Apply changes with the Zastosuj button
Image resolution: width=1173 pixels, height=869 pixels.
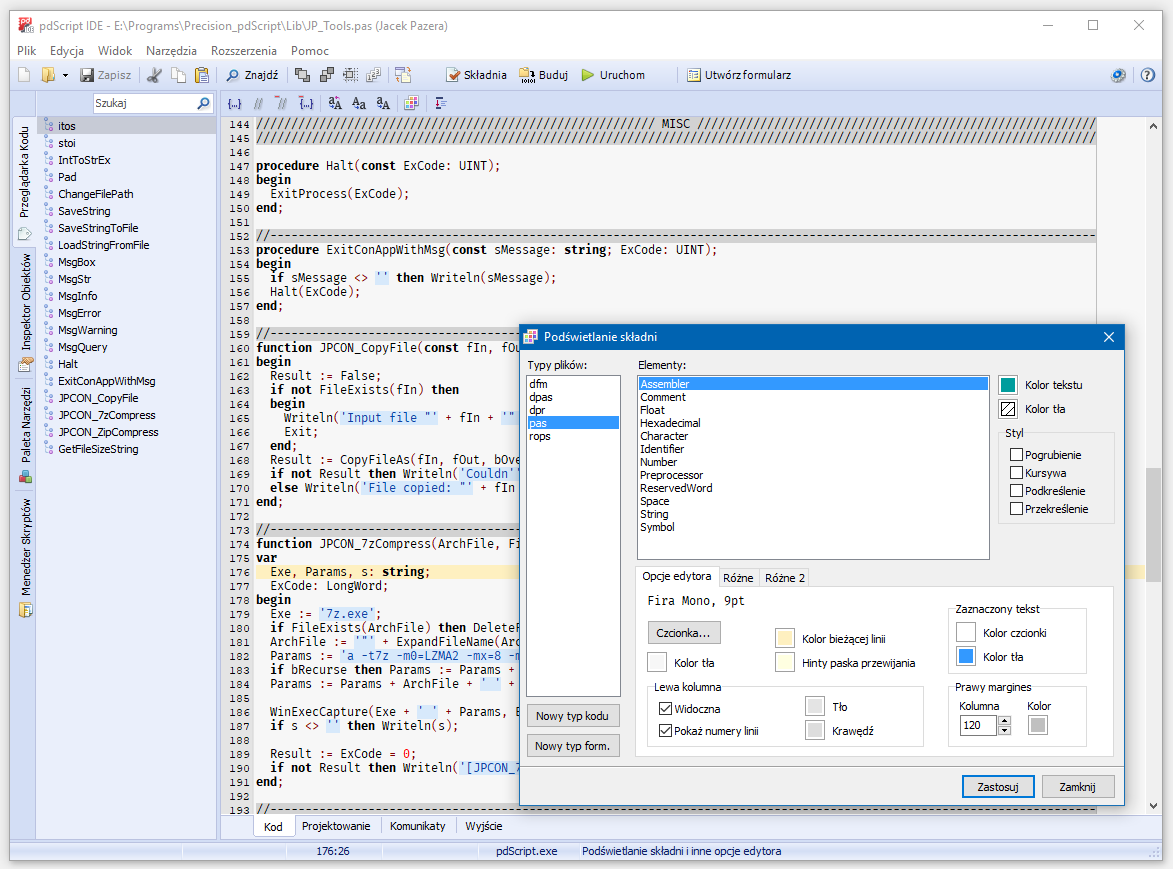coord(998,786)
